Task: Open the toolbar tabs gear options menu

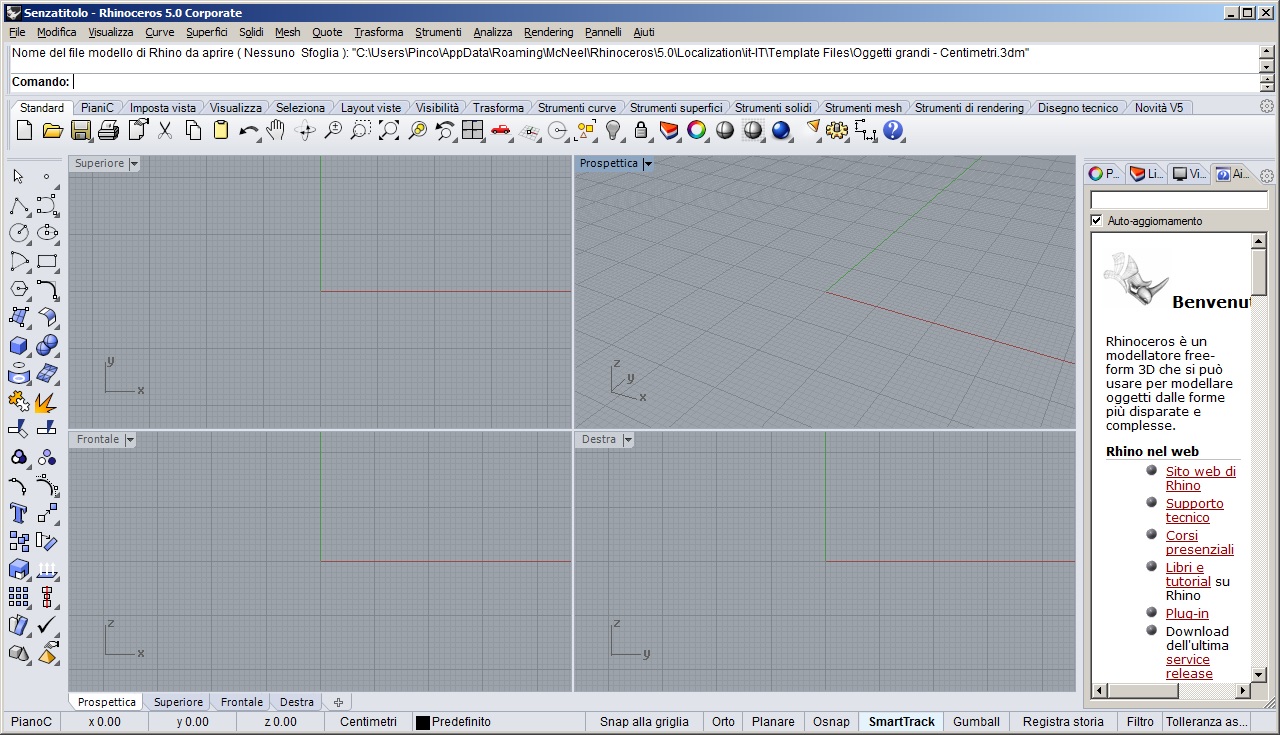Action: click(x=1267, y=107)
